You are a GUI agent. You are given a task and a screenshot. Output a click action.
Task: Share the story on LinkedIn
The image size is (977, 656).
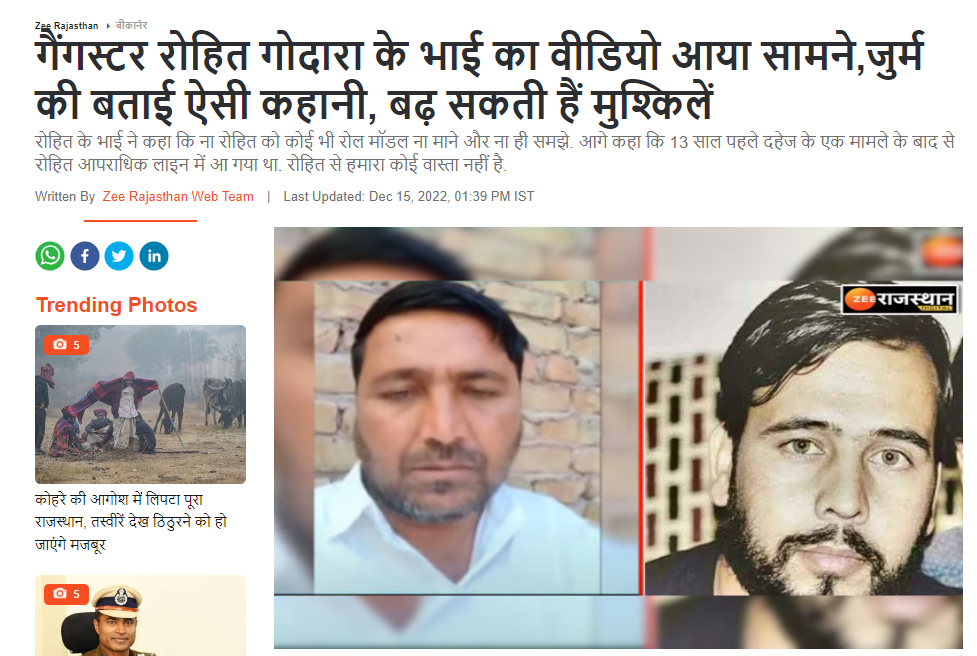[154, 256]
